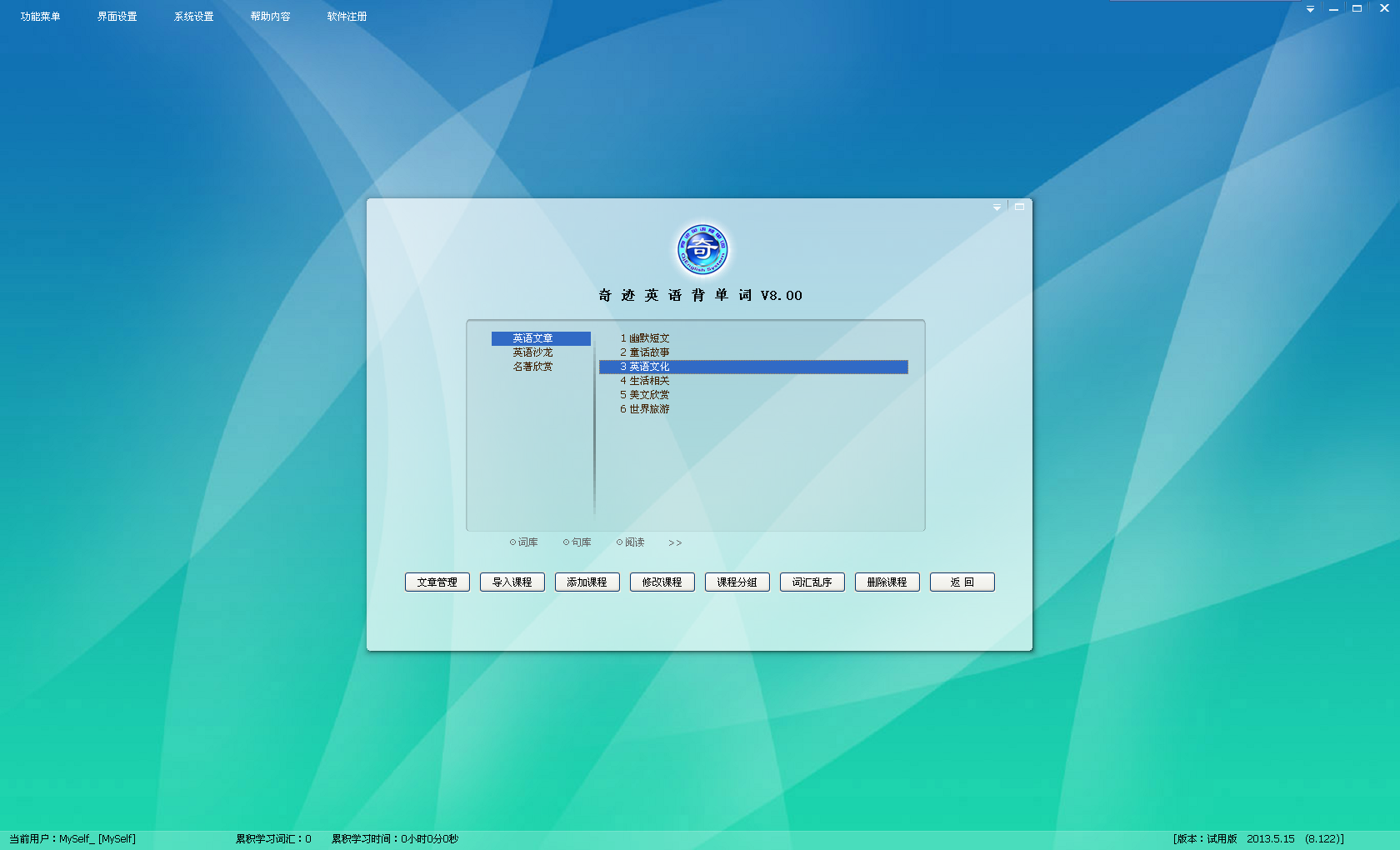Image resolution: width=1400 pixels, height=850 pixels.
Task: Click dialog's small restore window icon
Action: point(1019,207)
